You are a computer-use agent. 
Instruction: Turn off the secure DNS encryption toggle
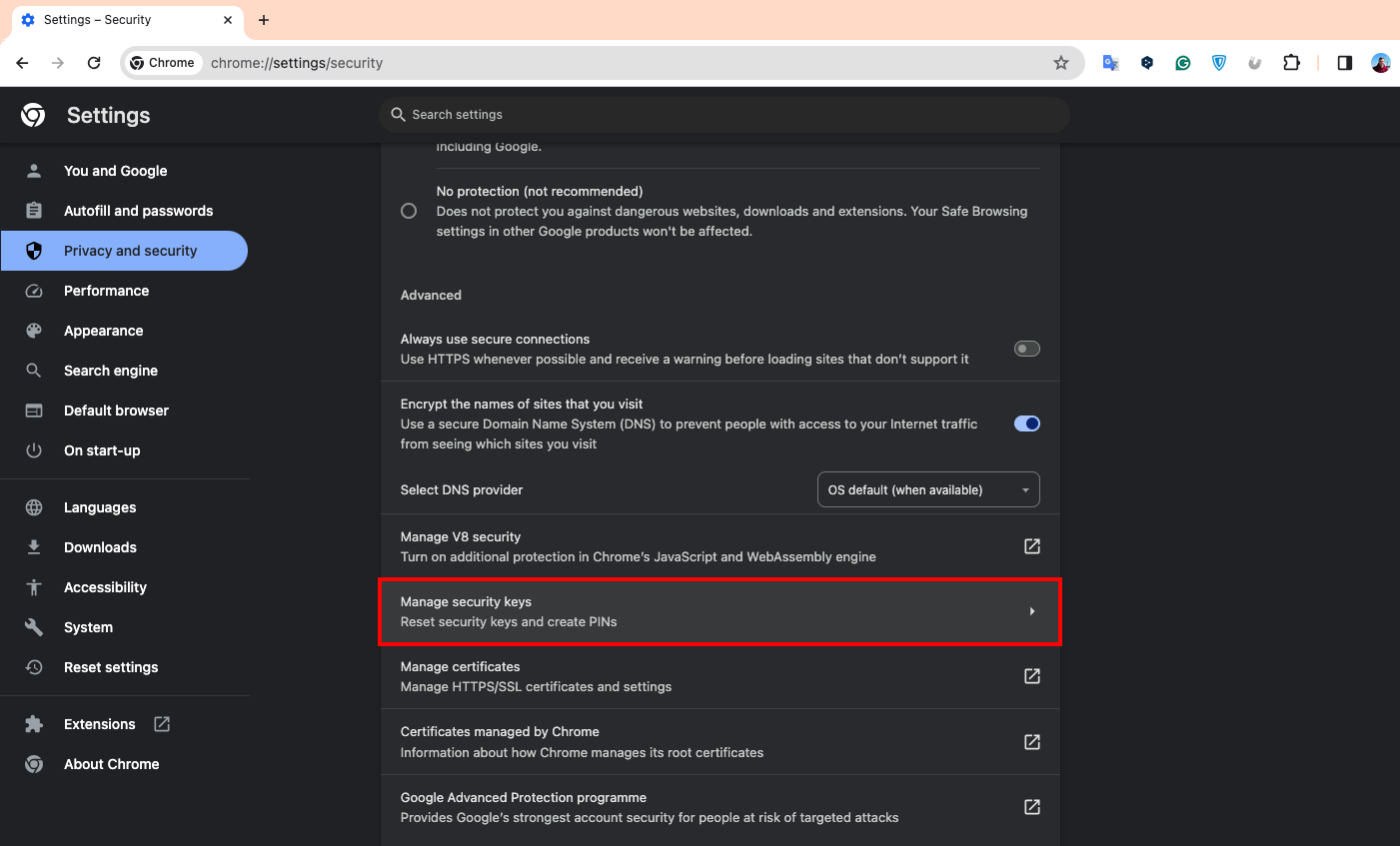click(x=1026, y=423)
